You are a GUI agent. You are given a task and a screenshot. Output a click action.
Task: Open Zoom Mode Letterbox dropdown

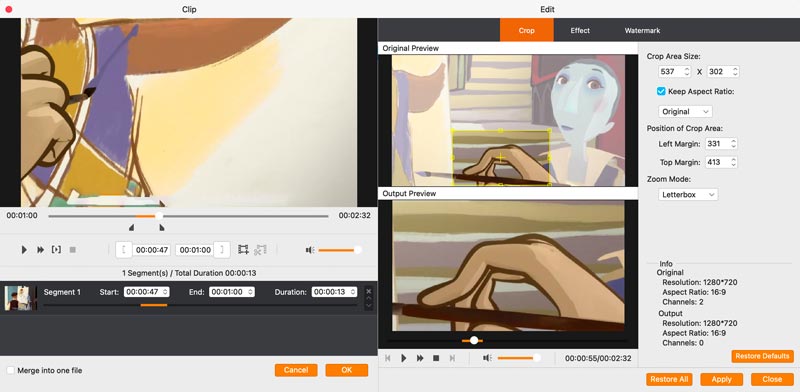click(688, 194)
